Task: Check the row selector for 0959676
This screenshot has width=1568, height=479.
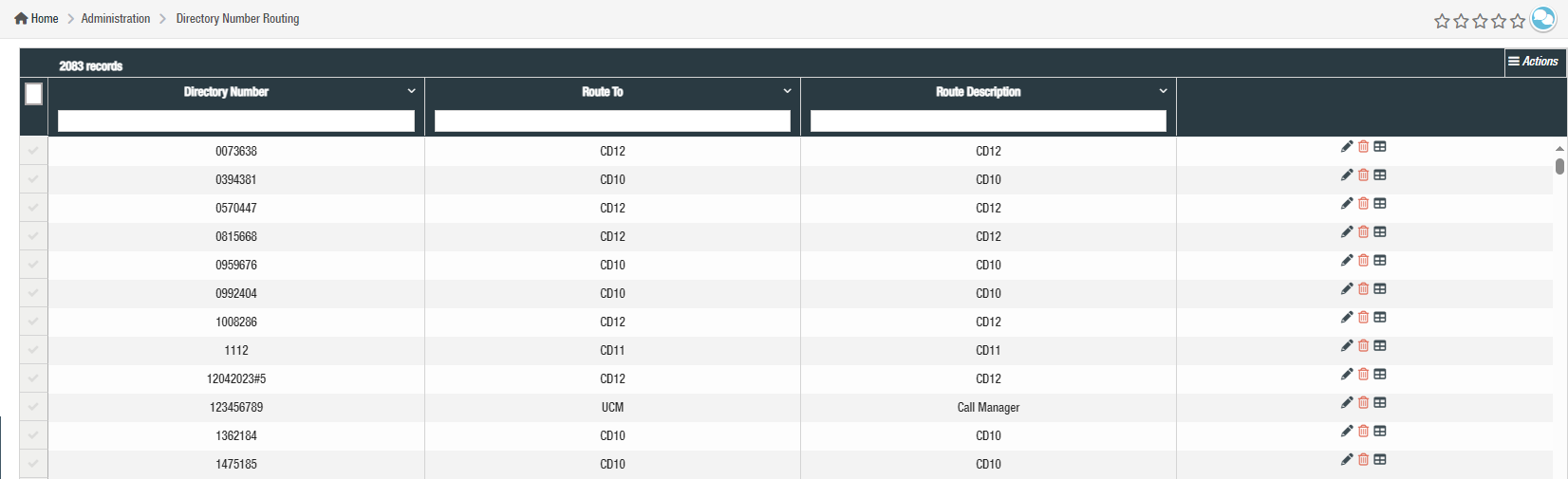Action: tap(33, 265)
